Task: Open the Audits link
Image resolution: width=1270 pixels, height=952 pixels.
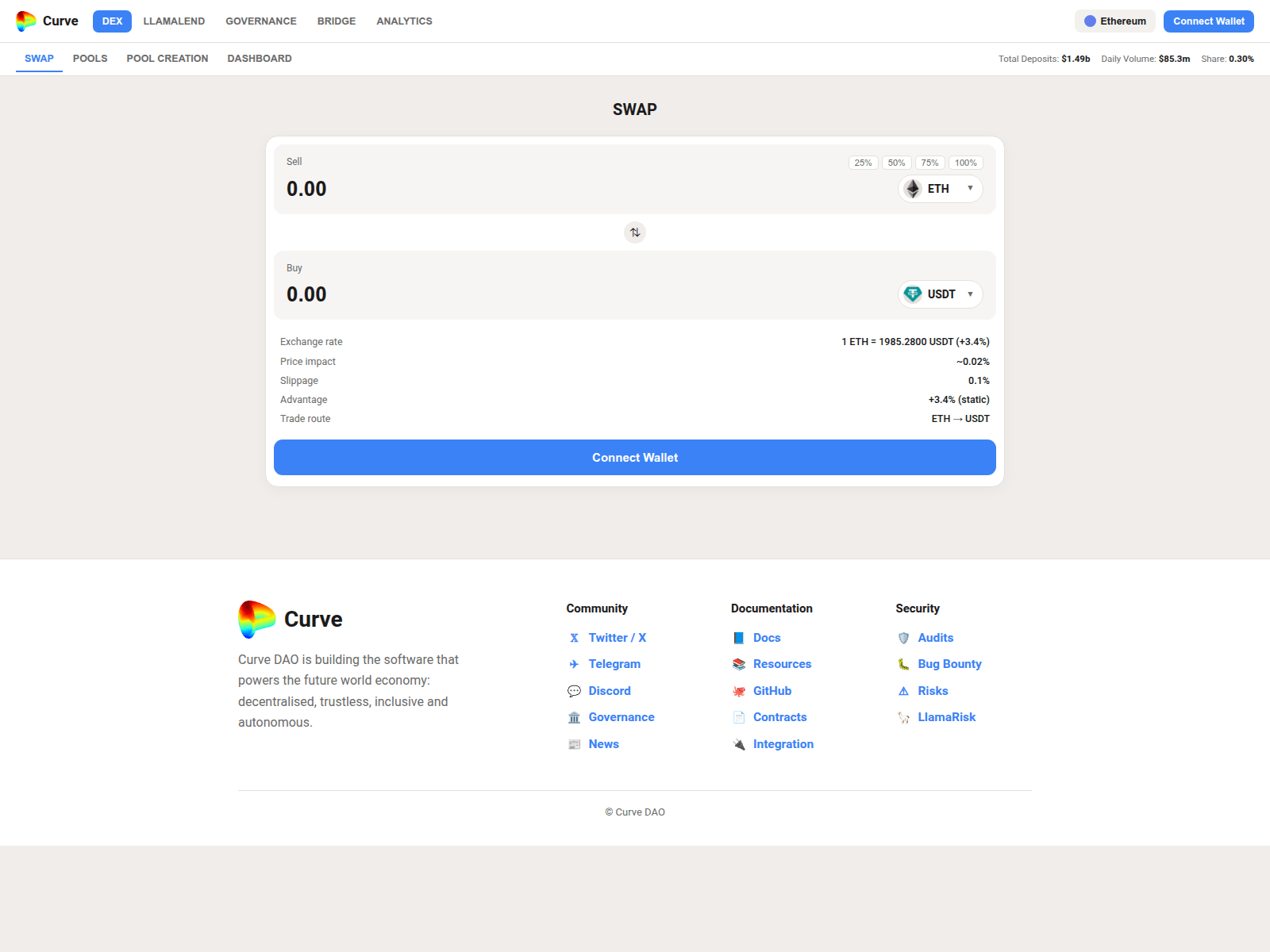Action: click(x=936, y=638)
